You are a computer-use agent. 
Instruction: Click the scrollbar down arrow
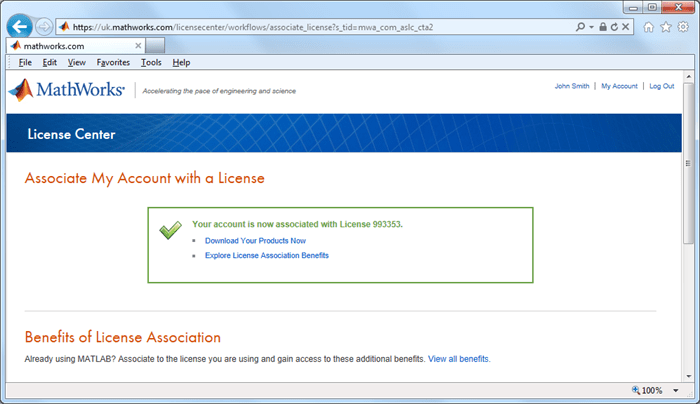[x=688, y=376]
